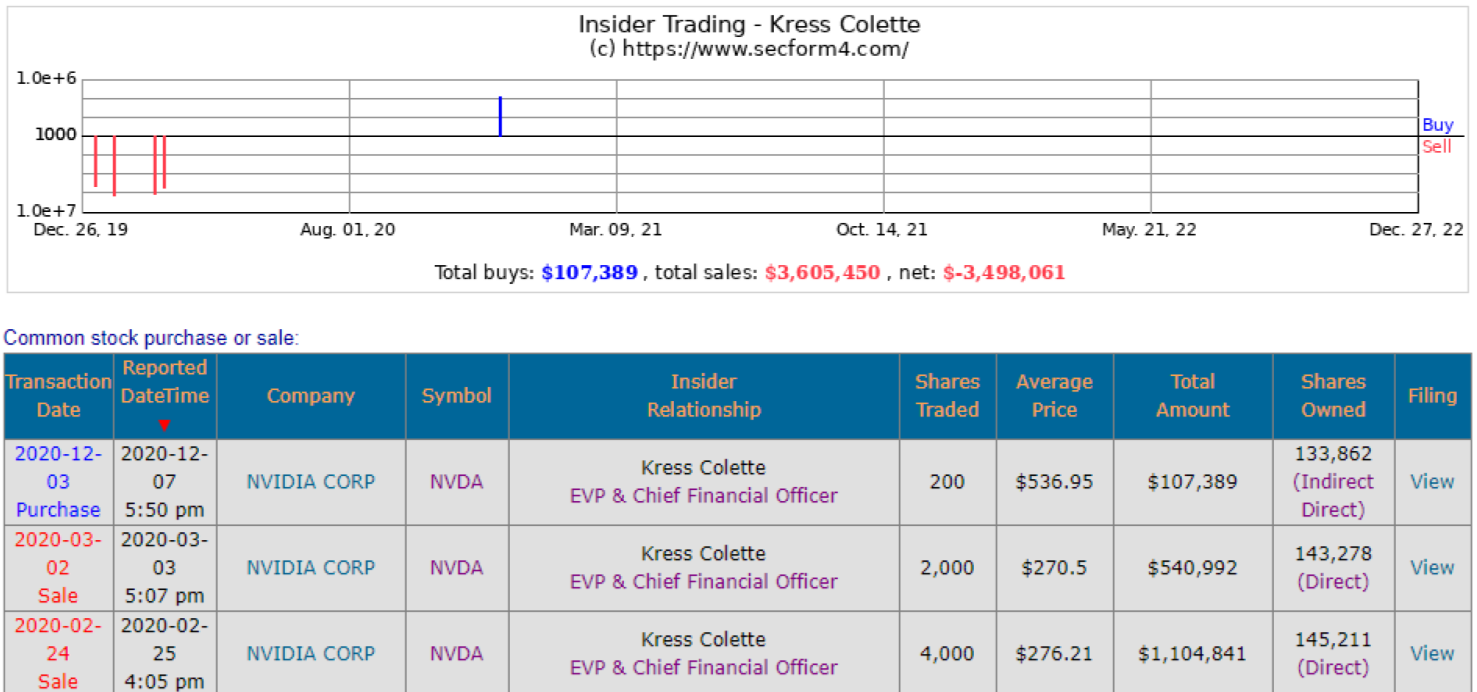Sort by the Total Amount column header
Screen dimensions: 1477x692
(1192, 396)
